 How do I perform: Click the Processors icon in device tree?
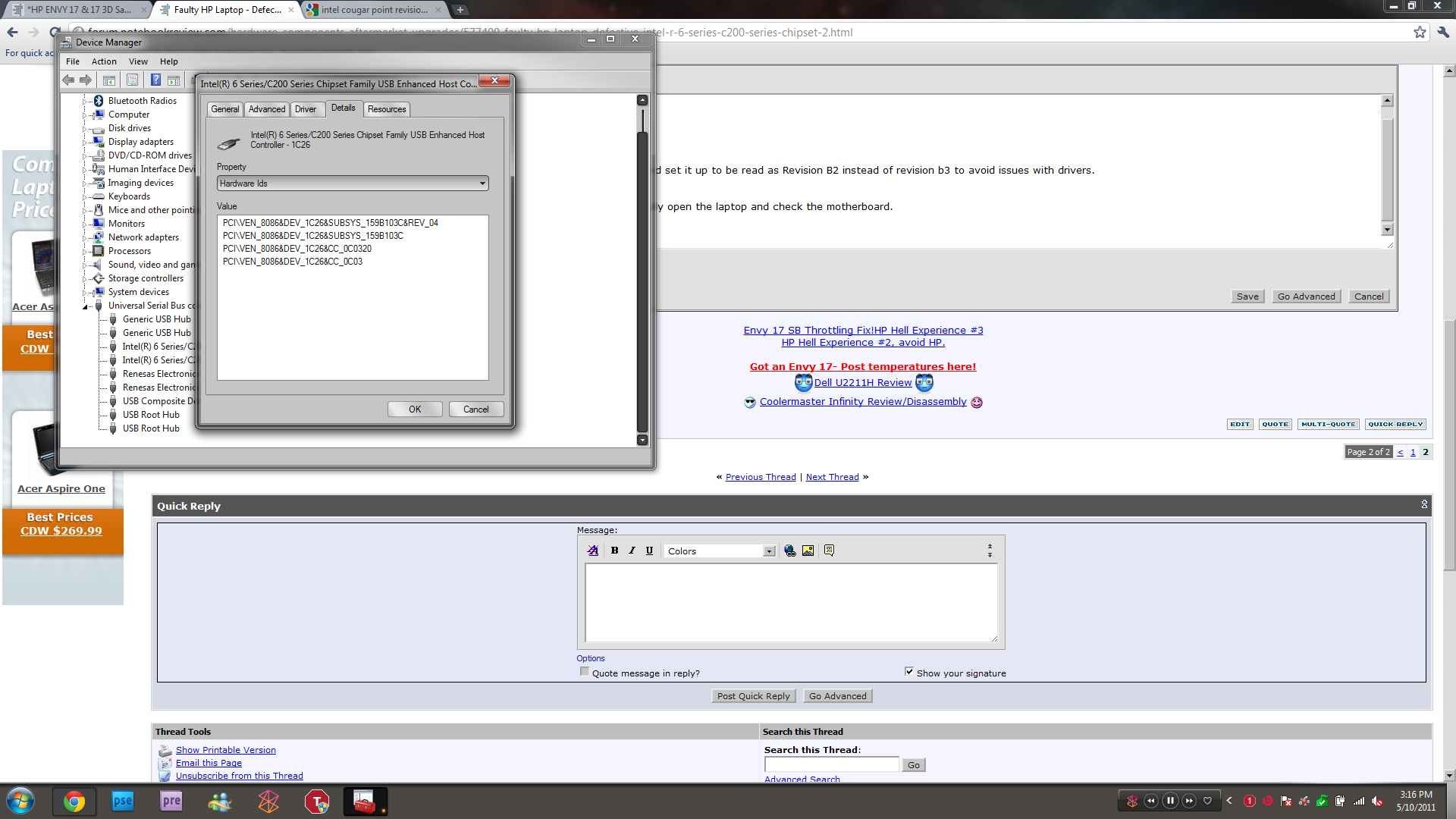click(99, 251)
